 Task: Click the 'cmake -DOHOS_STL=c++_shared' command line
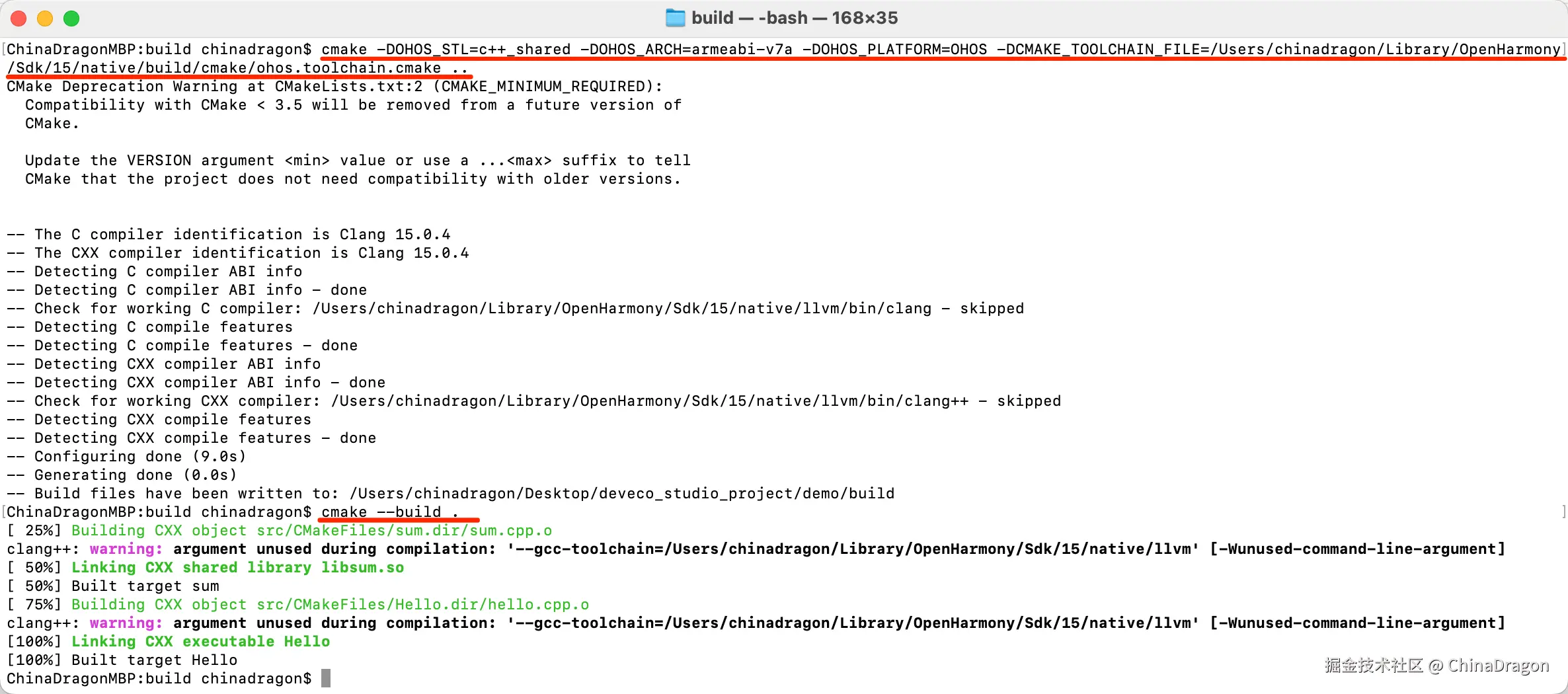click(x=784, y=50)
